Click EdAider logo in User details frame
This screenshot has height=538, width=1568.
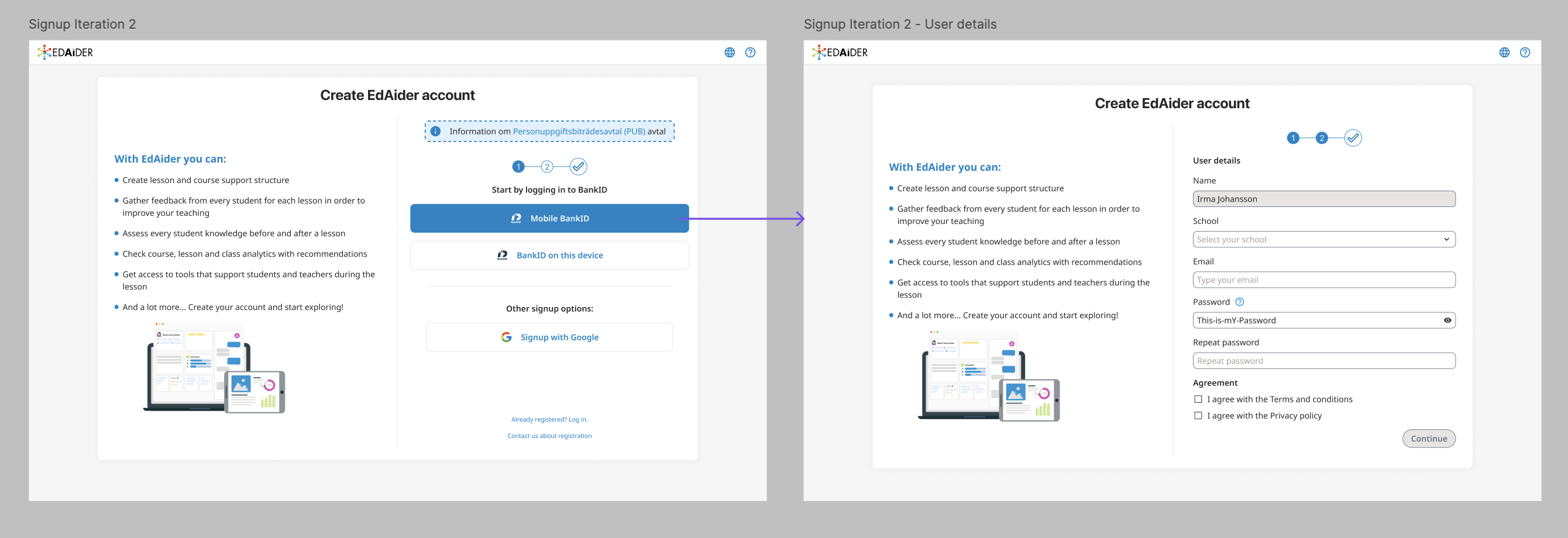point(840,53)
